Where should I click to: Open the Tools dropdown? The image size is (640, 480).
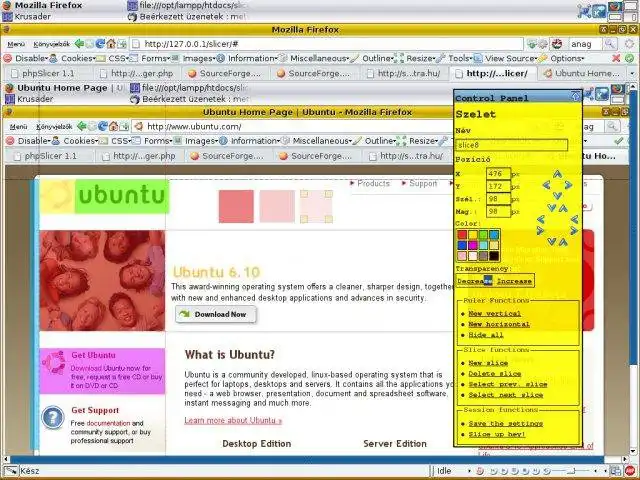point(455,58)
